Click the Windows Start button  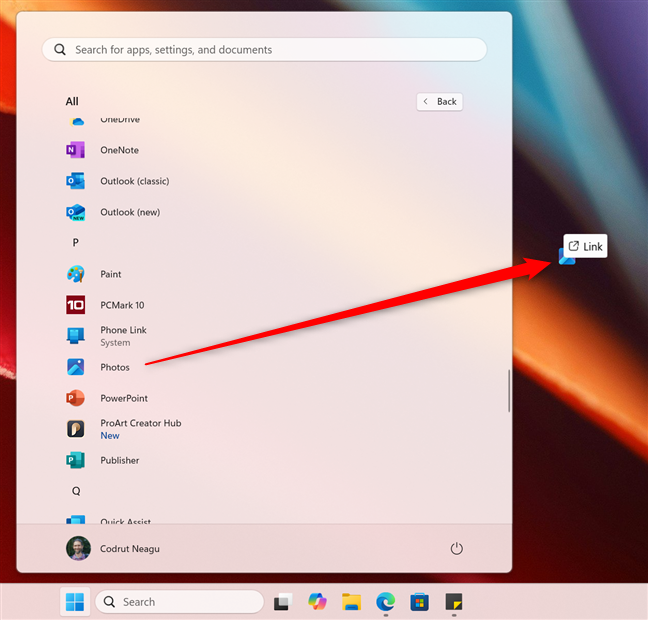pos(75,602)
